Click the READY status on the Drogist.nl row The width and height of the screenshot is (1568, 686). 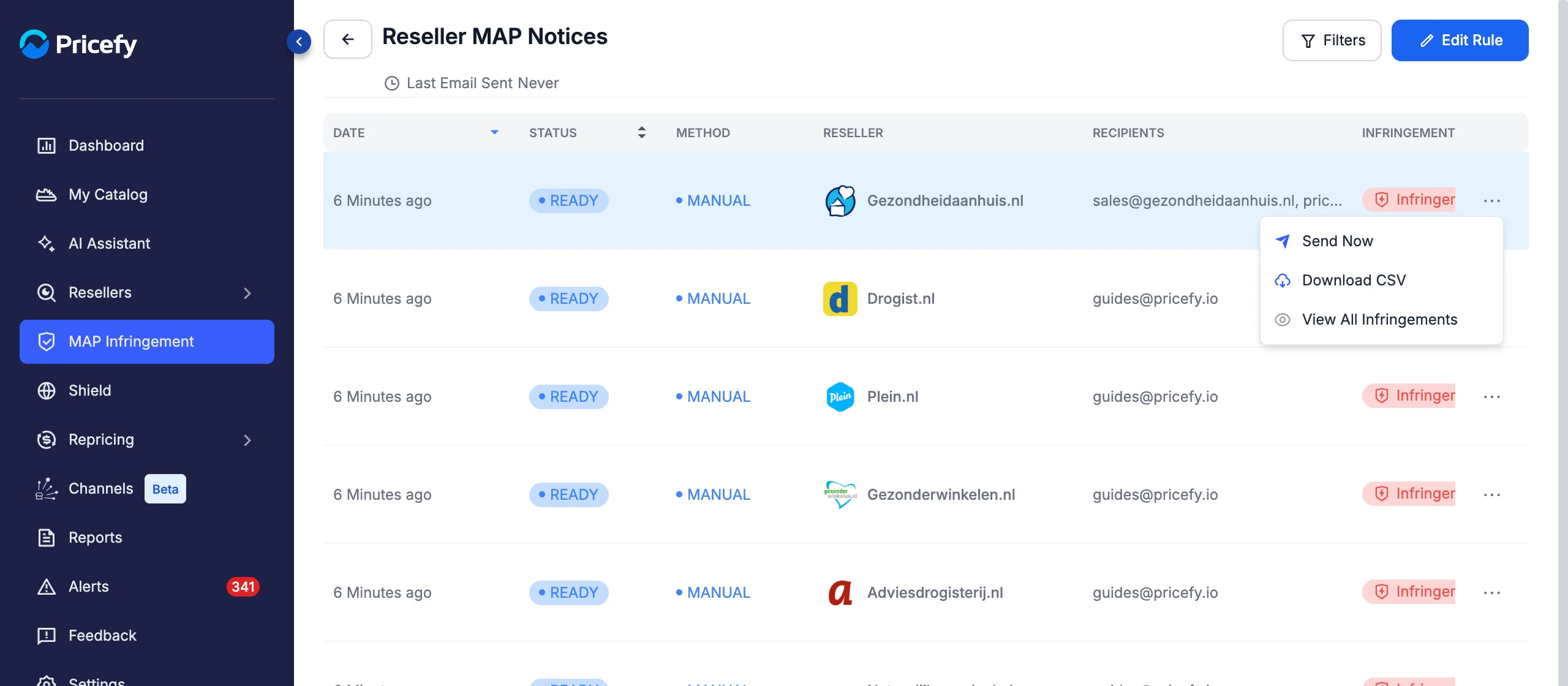coord(569,299)
